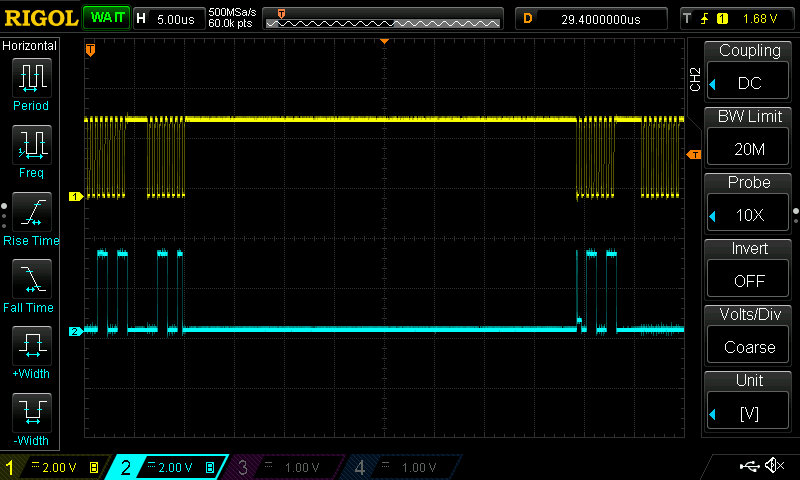800x480 pixels.
Task: Click the trigger source channel 1 badge
Action: (x=722, y=19)
